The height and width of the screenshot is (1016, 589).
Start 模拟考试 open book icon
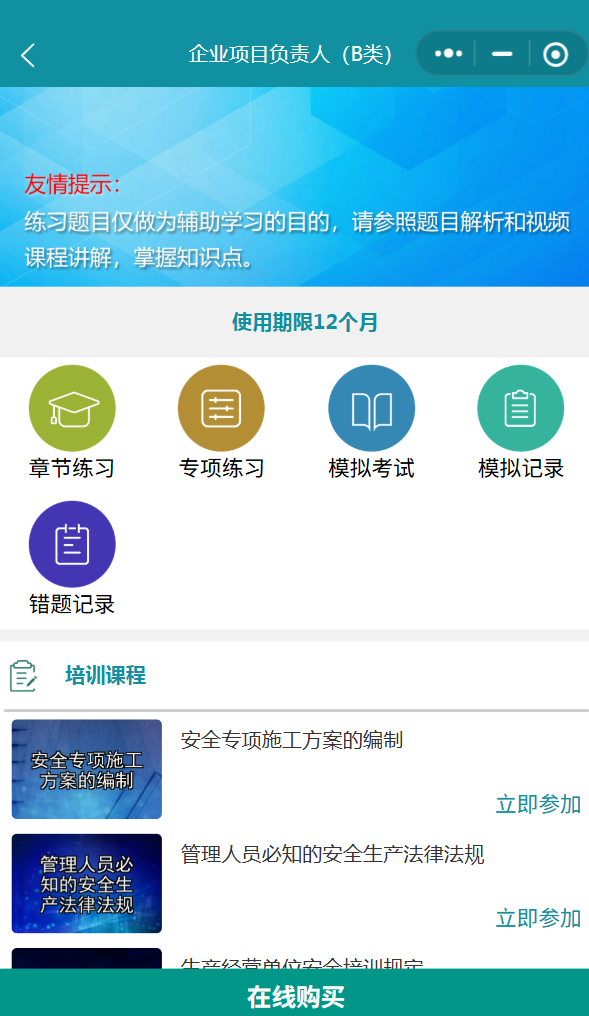coord(371,408)
